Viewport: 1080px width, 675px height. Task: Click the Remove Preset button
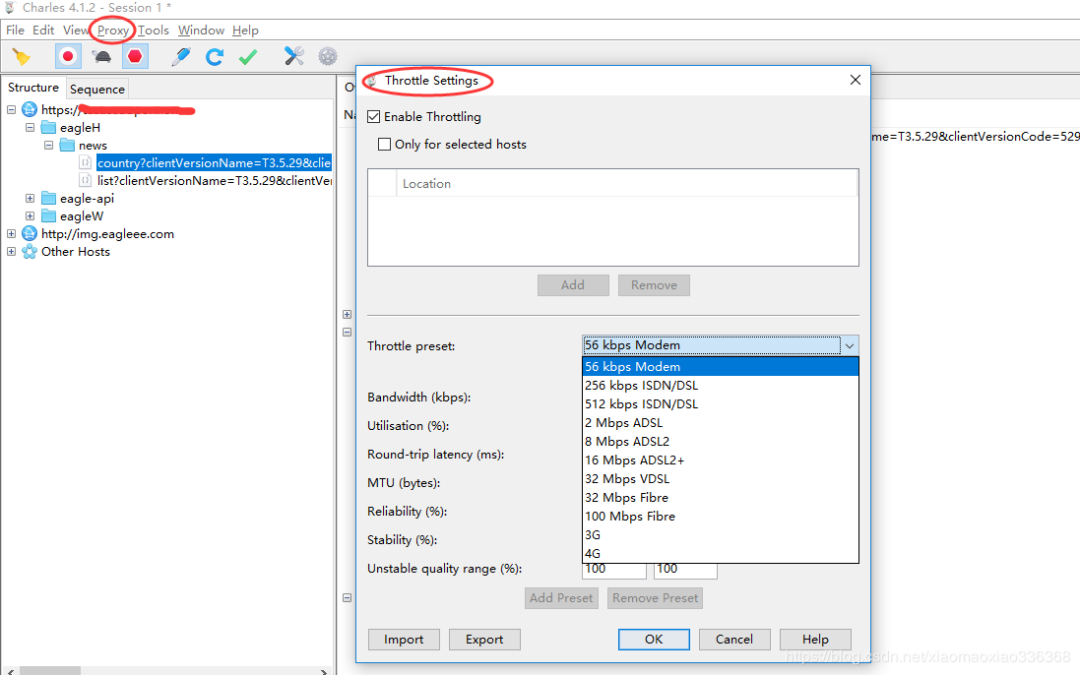click(655, 598)
